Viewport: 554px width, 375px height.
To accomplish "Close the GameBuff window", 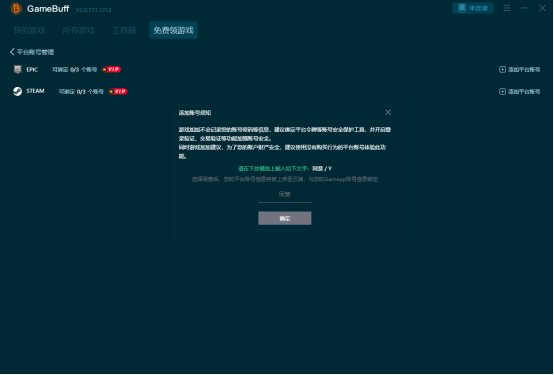I will click(542, 8).
